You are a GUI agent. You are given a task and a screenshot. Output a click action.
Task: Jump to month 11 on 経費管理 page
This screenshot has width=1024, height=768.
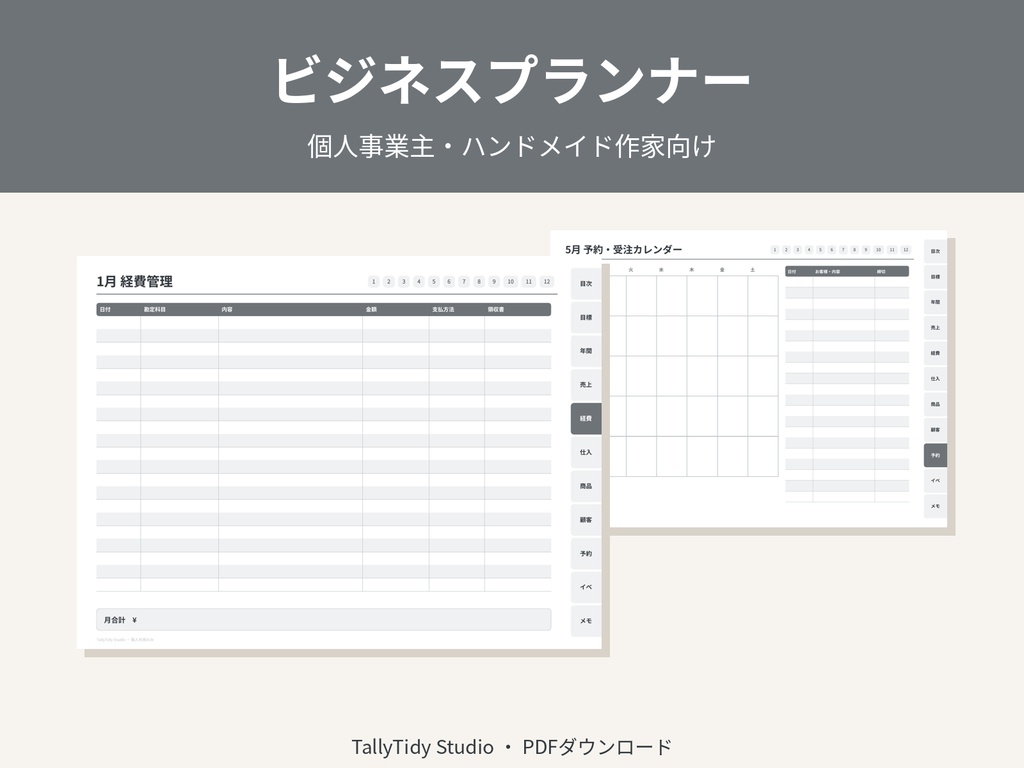click(529, 281)
